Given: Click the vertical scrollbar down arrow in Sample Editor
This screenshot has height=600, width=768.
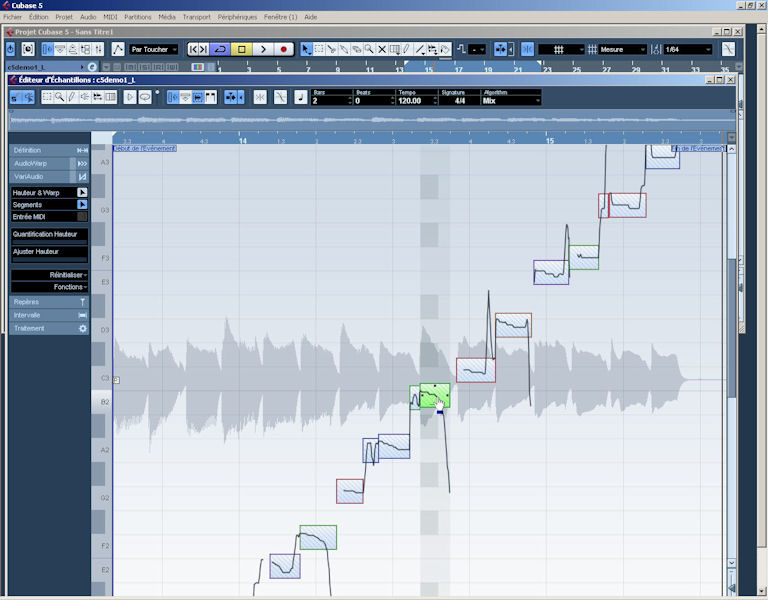Looking at the screenshot, I should [x=731, y=563].
